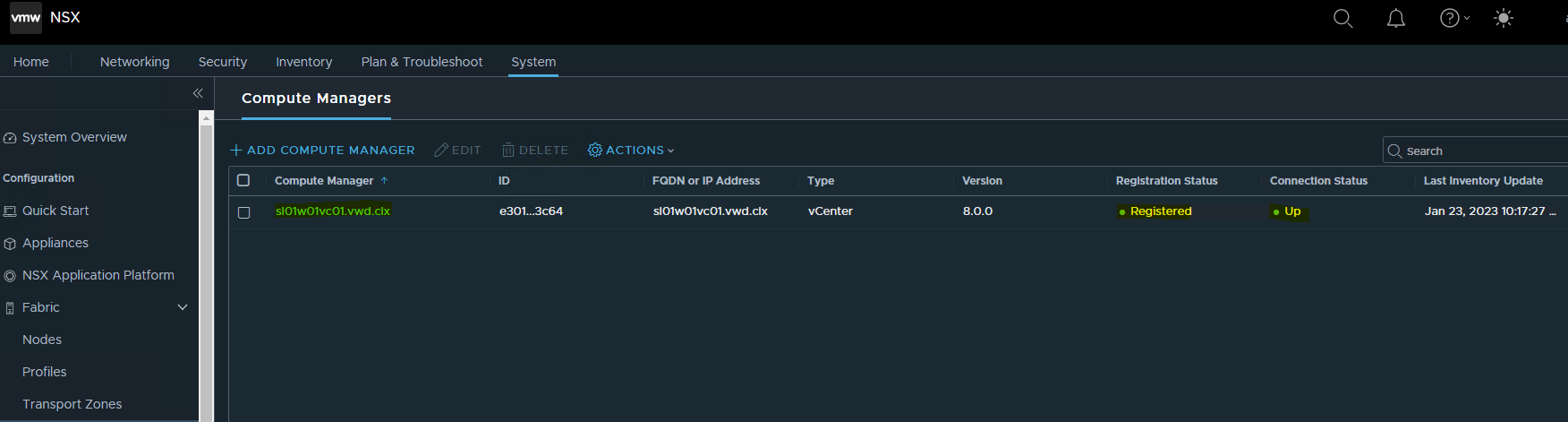This screenshot has width=1568, height=422.
Task: Go to the Home tab
Action: [31, 62]
